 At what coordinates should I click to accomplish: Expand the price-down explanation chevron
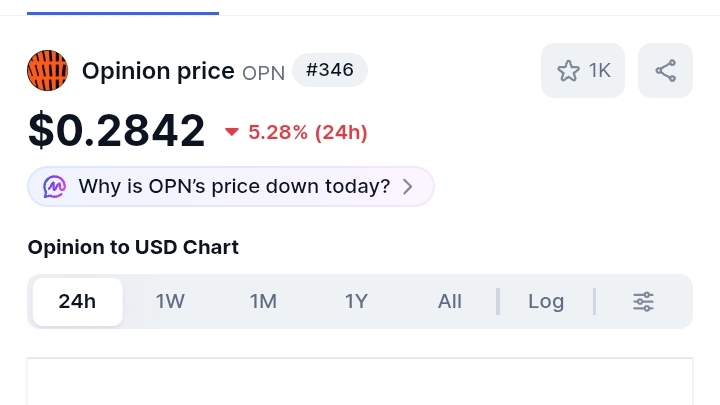click(407, 187)
